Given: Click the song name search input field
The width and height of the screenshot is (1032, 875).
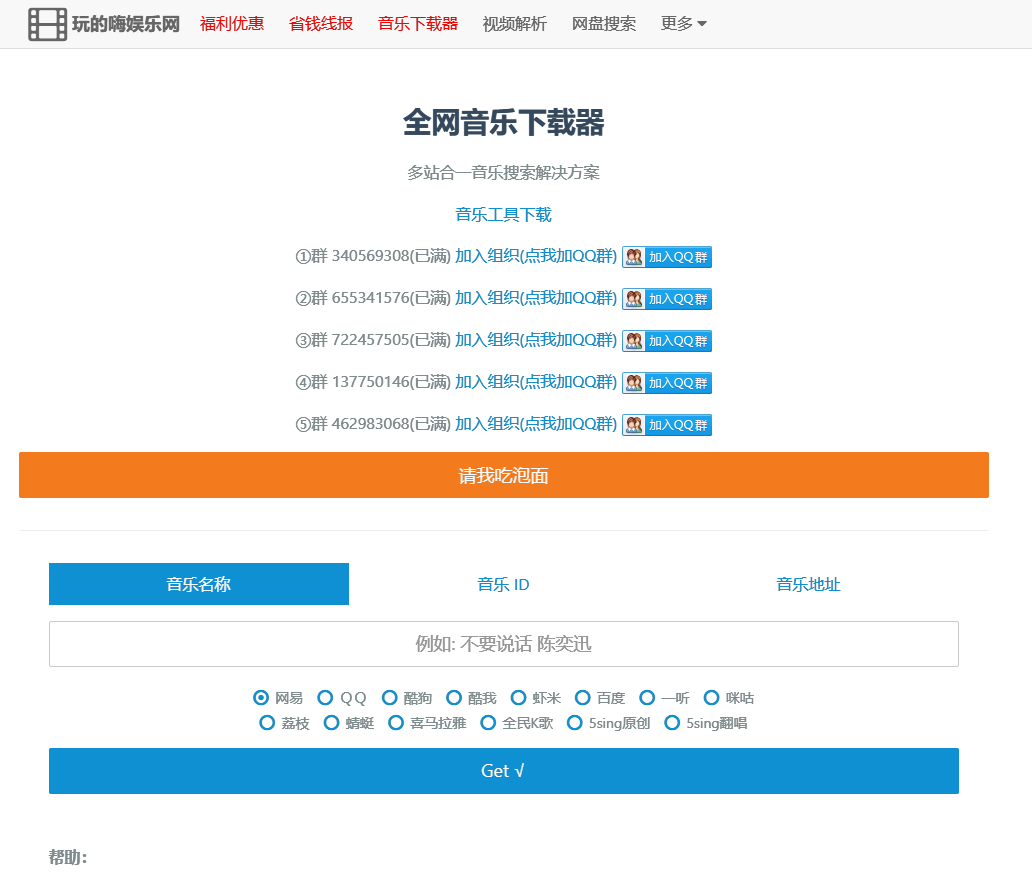Looking at the screenshot, I should pyautogui.click(x=503, y=644).
